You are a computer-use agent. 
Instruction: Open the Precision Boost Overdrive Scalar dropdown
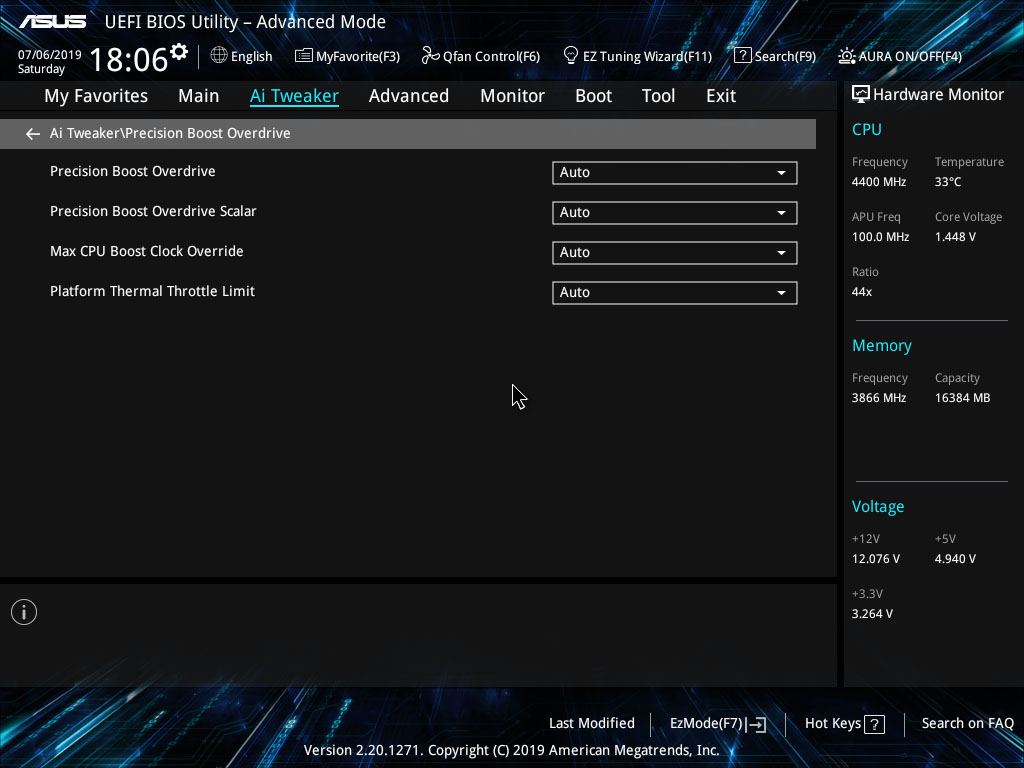point(675,212)
